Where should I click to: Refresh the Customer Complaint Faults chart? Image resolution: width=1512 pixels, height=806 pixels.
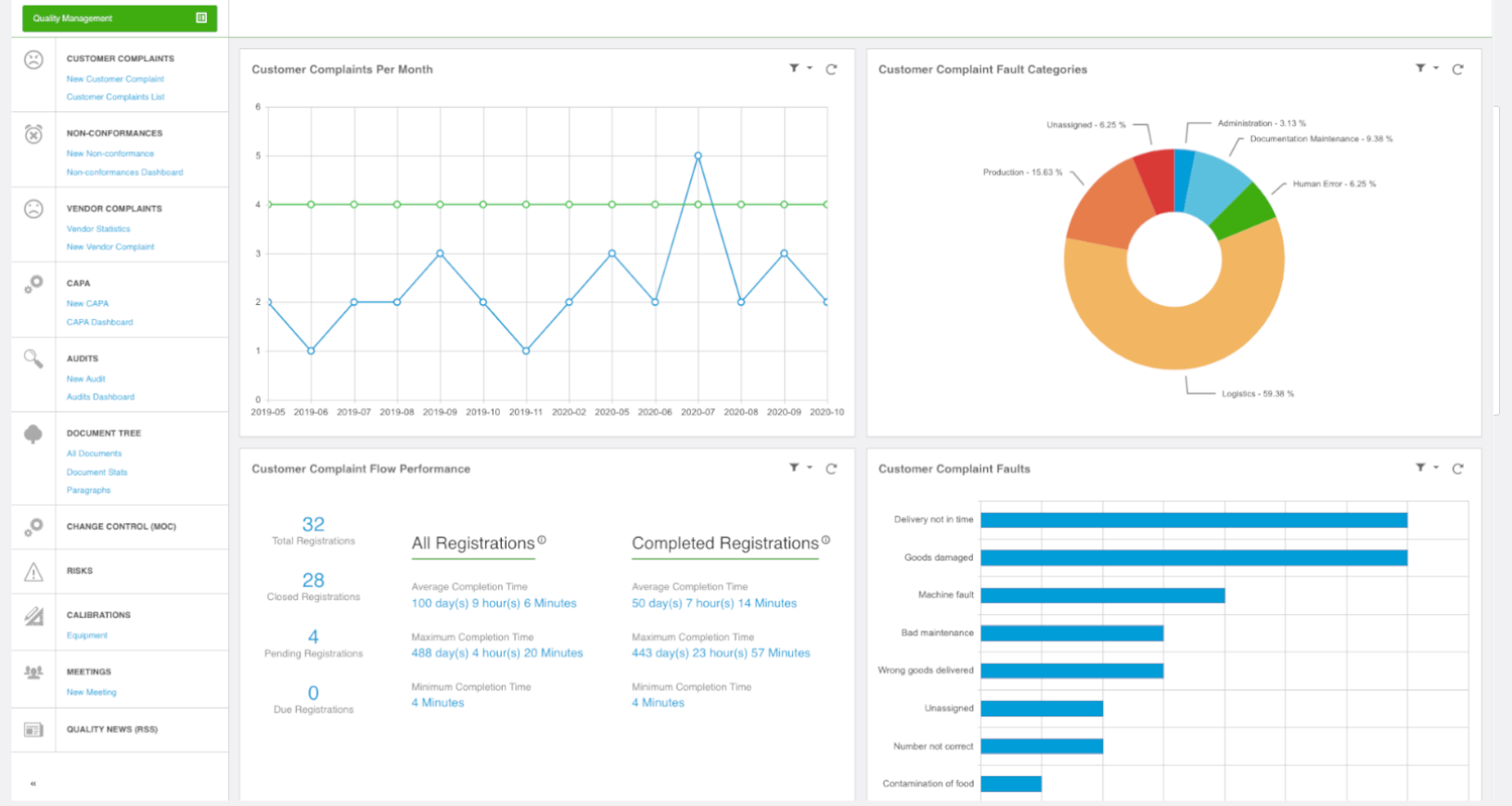[x=1457, y=468]
